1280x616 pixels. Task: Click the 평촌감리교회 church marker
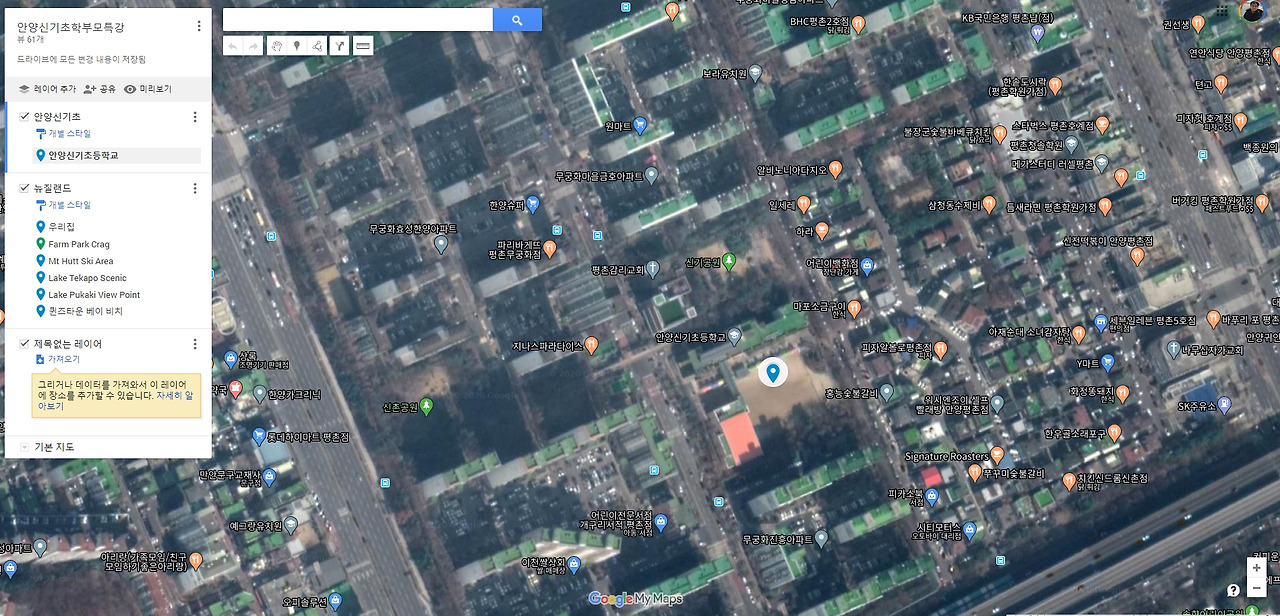click(x=652, y=268)
